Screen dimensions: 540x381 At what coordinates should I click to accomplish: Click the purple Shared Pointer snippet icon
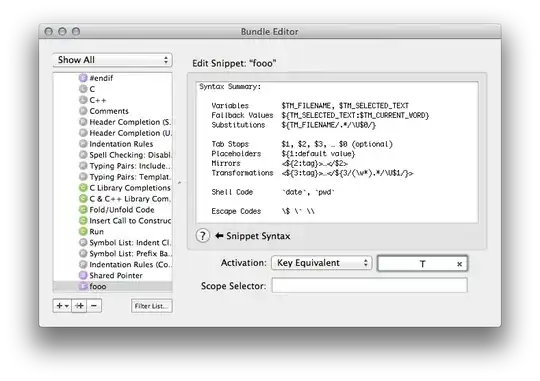tap(83, 275)
